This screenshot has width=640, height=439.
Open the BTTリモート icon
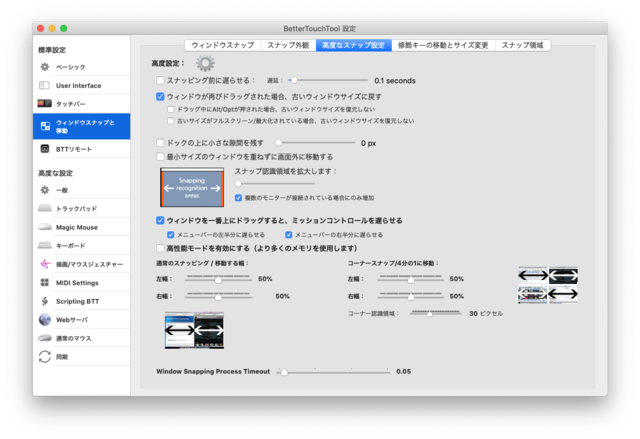coord(44,149)
